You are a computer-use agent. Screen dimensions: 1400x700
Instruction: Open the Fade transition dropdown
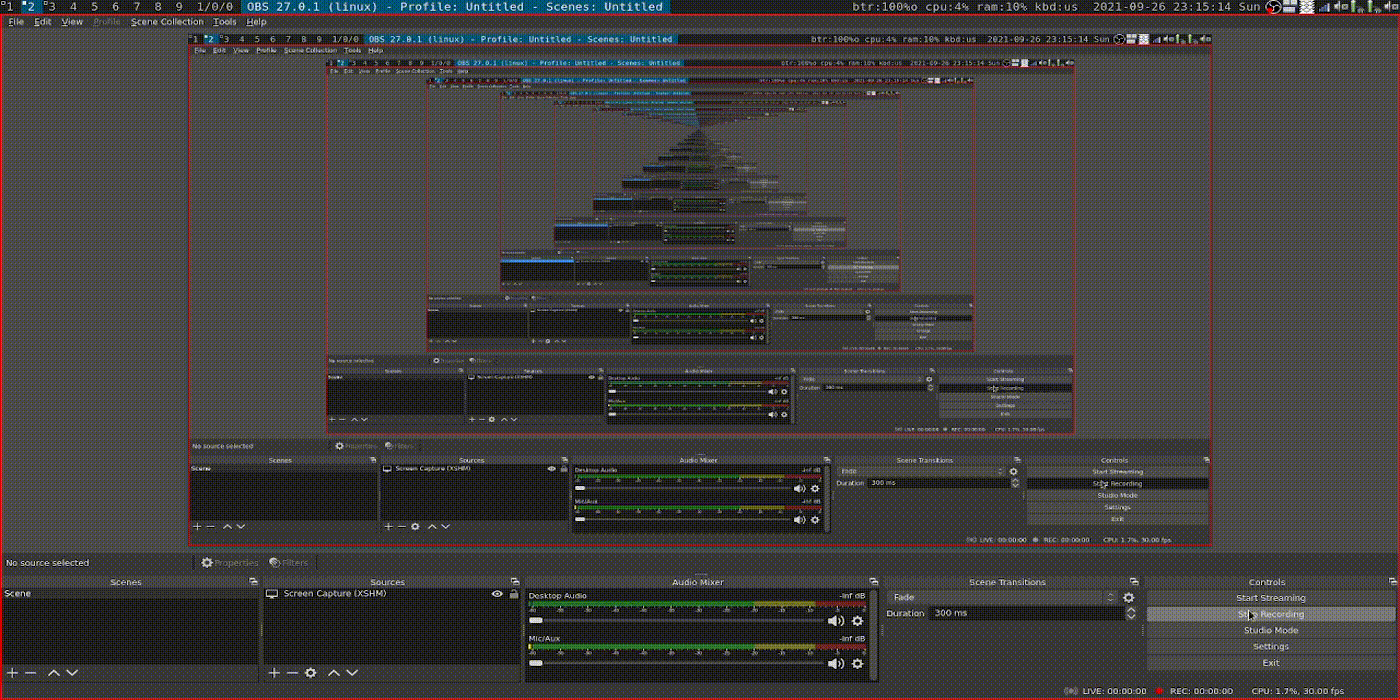point(1002,598)
